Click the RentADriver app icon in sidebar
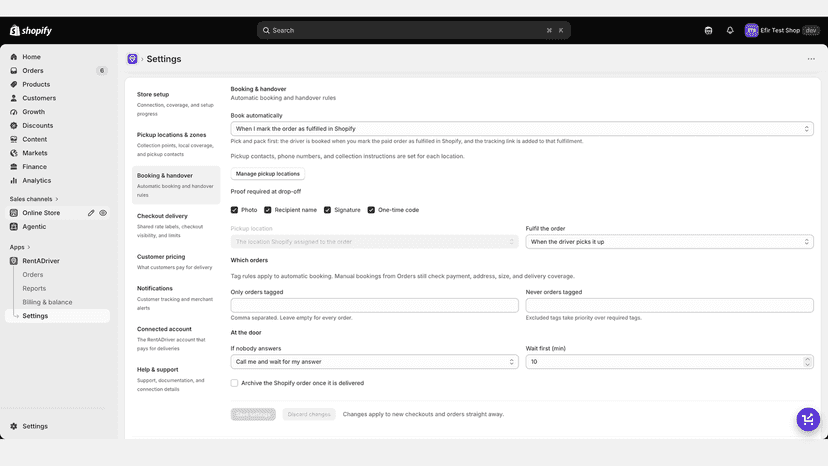This screenshot has height=466, width=828. (x=14, y=260)
